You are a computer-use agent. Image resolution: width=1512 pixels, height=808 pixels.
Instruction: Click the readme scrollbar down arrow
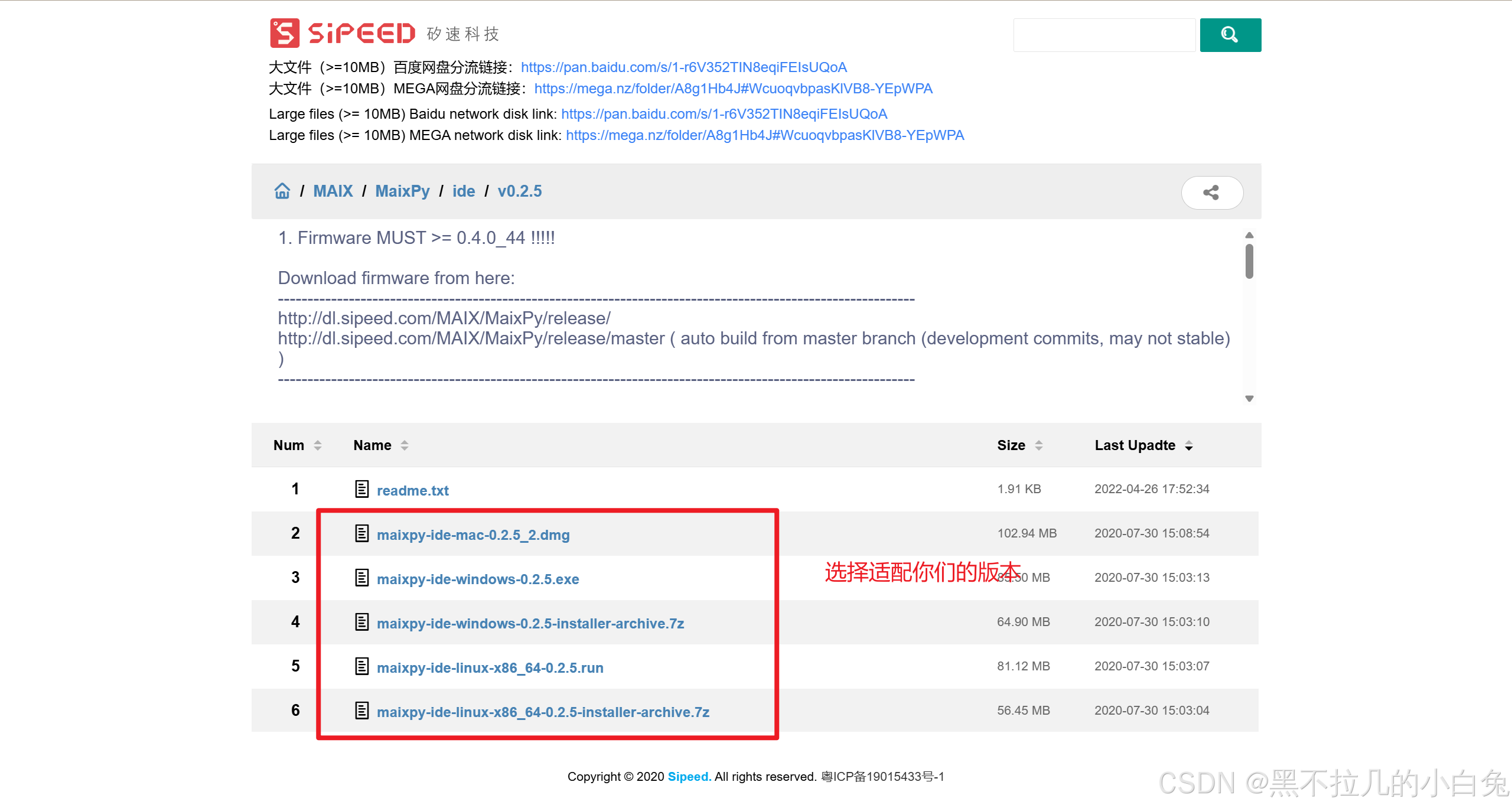pos(1249,399)
